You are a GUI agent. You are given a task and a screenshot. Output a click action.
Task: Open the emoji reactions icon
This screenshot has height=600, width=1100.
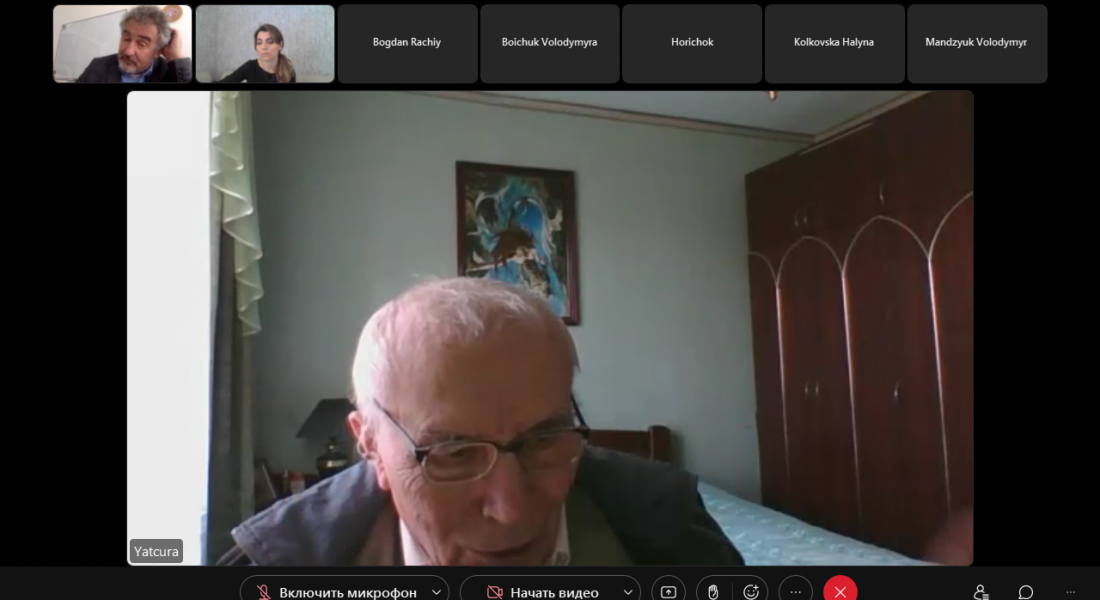coord(751,591)
